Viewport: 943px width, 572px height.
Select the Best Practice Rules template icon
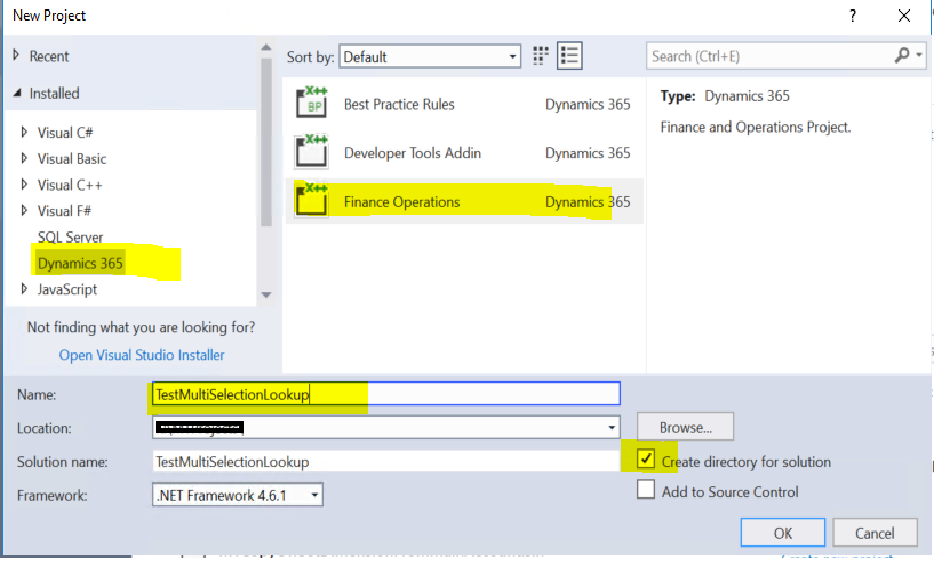(x=312, y=103)
